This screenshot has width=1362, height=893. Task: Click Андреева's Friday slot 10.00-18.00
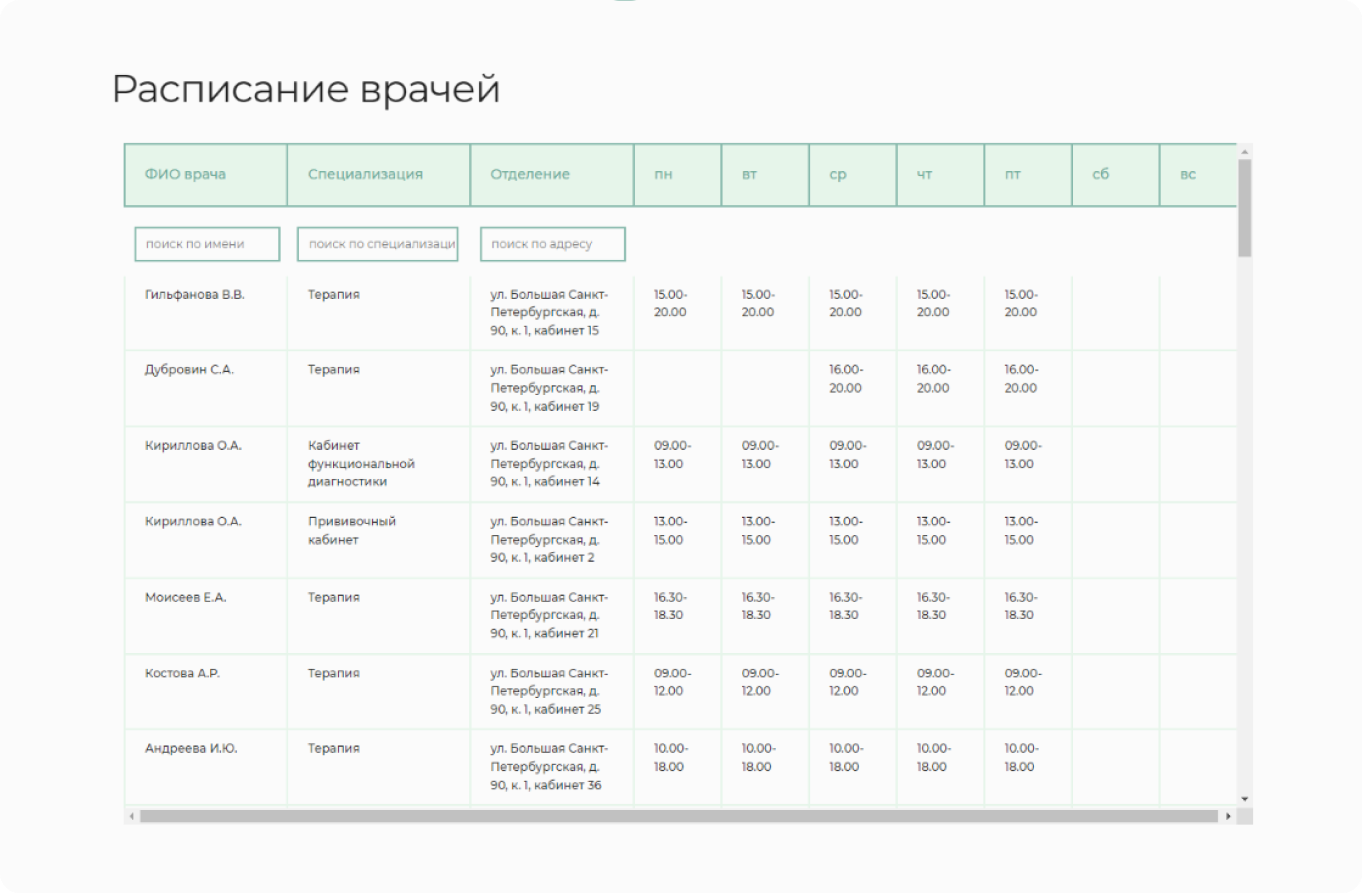[1022, 758]
